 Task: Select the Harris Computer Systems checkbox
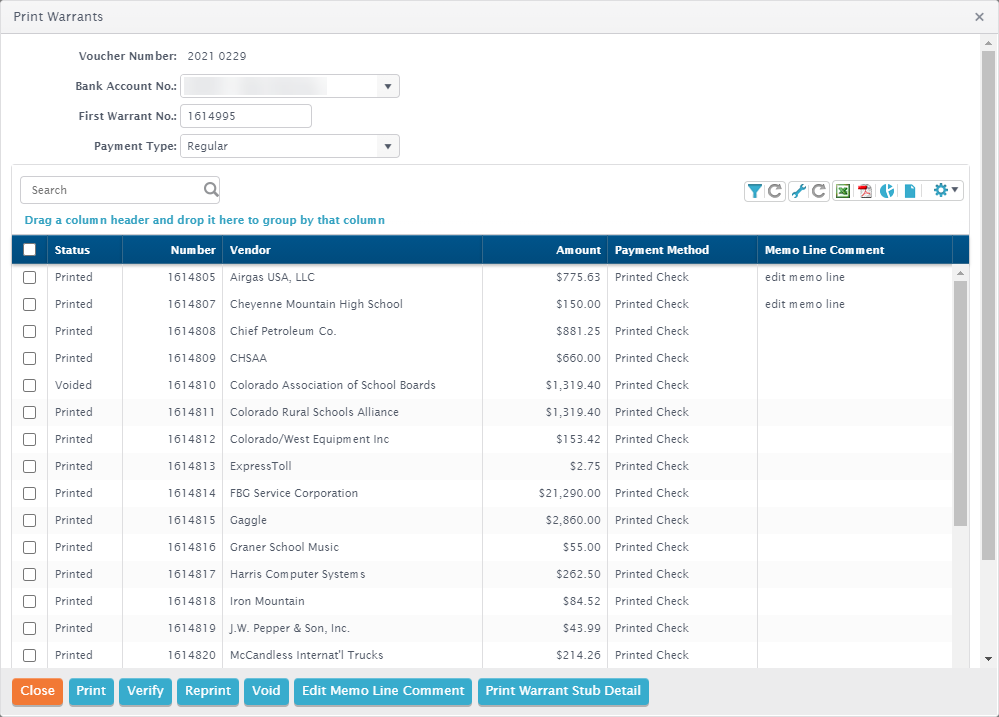(x=29, y=574)
